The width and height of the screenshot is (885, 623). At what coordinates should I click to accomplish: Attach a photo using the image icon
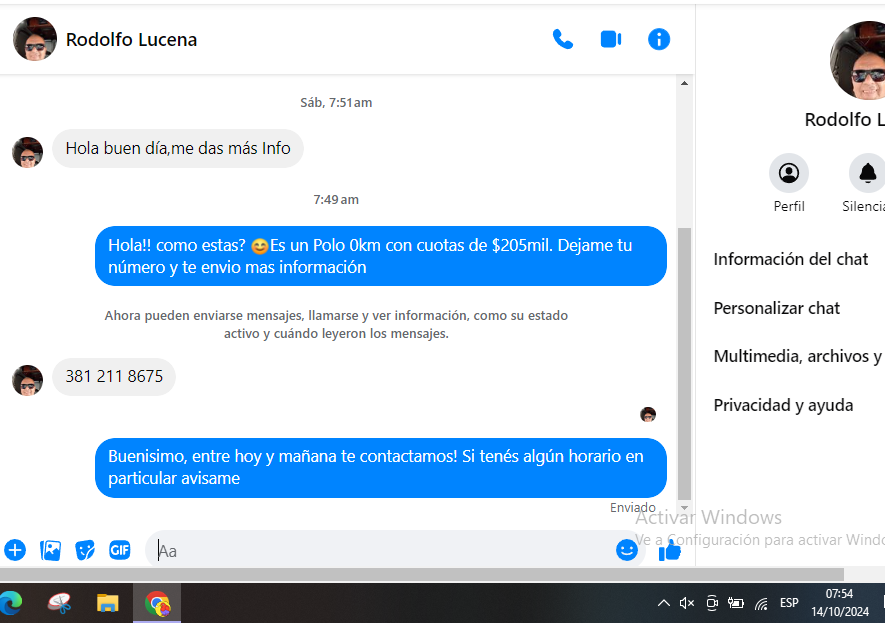coord(50,550)
